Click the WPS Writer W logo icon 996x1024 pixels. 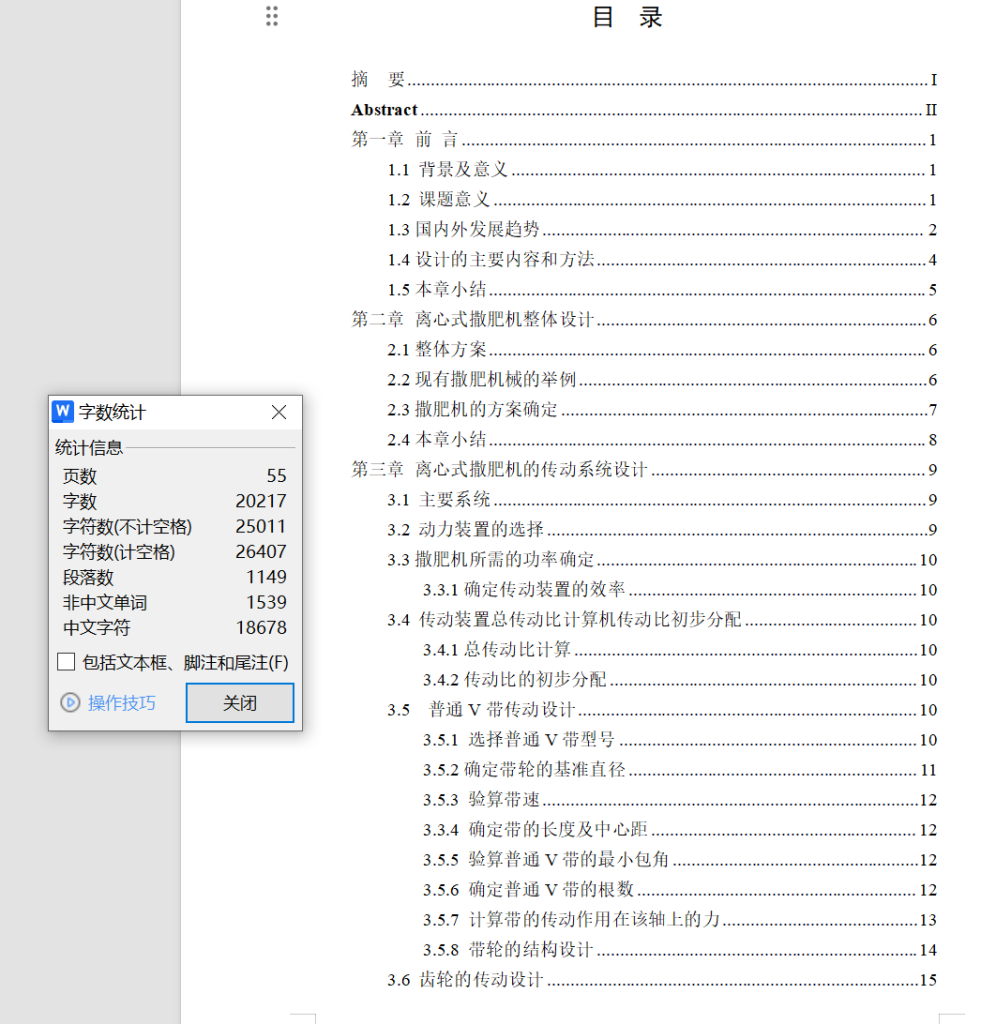click(63, 412)
